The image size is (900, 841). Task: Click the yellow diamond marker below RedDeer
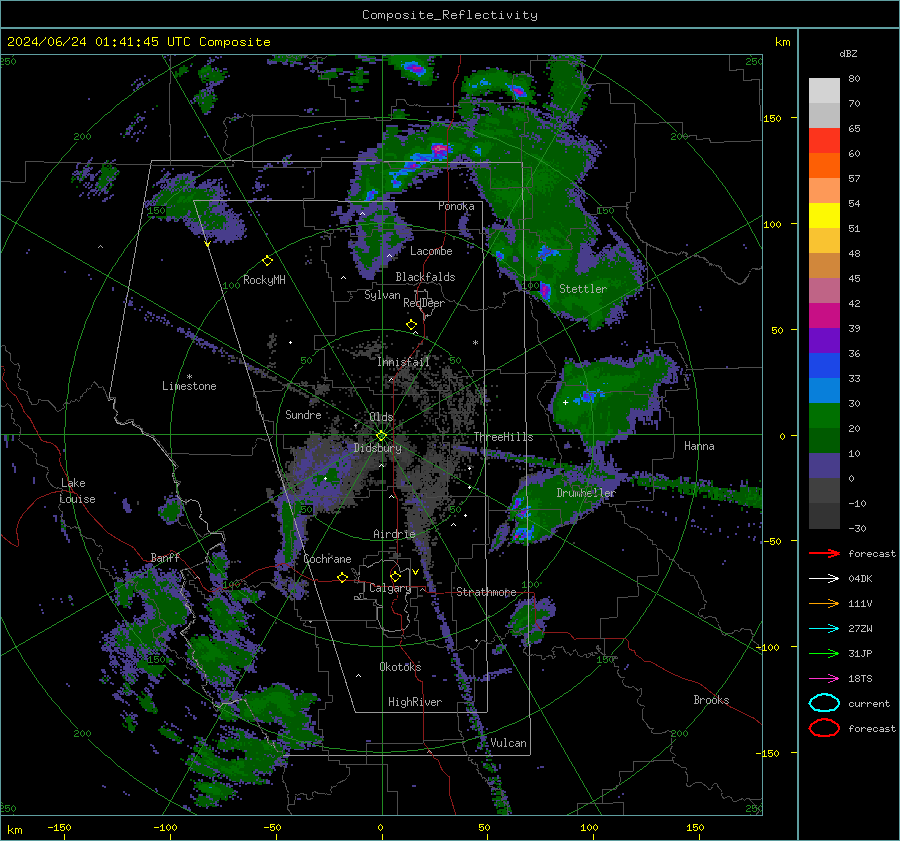coord(411,325)
